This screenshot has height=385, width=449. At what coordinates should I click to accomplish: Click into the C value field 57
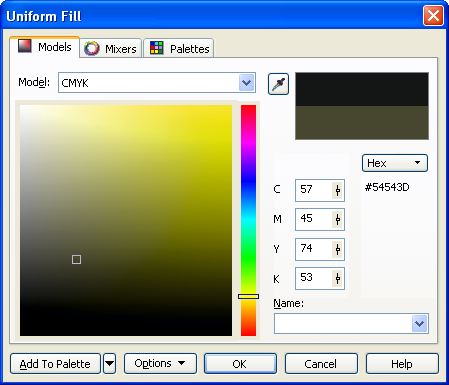314,190
